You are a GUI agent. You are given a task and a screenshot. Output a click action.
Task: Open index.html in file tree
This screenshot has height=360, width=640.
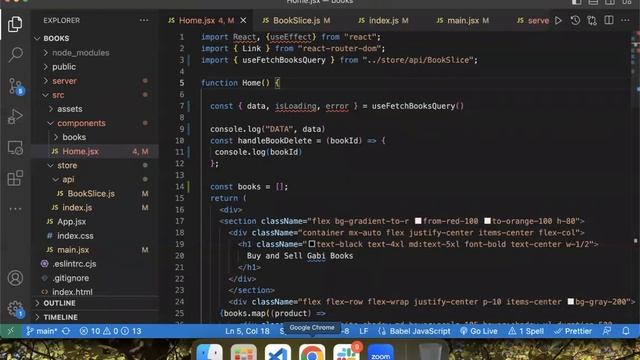click(x=72, y=292)
